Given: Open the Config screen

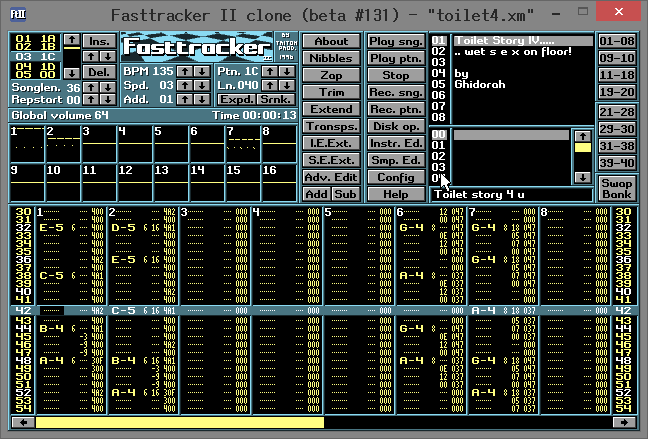Looking at the screenshot, I should (x=396, y=176).
